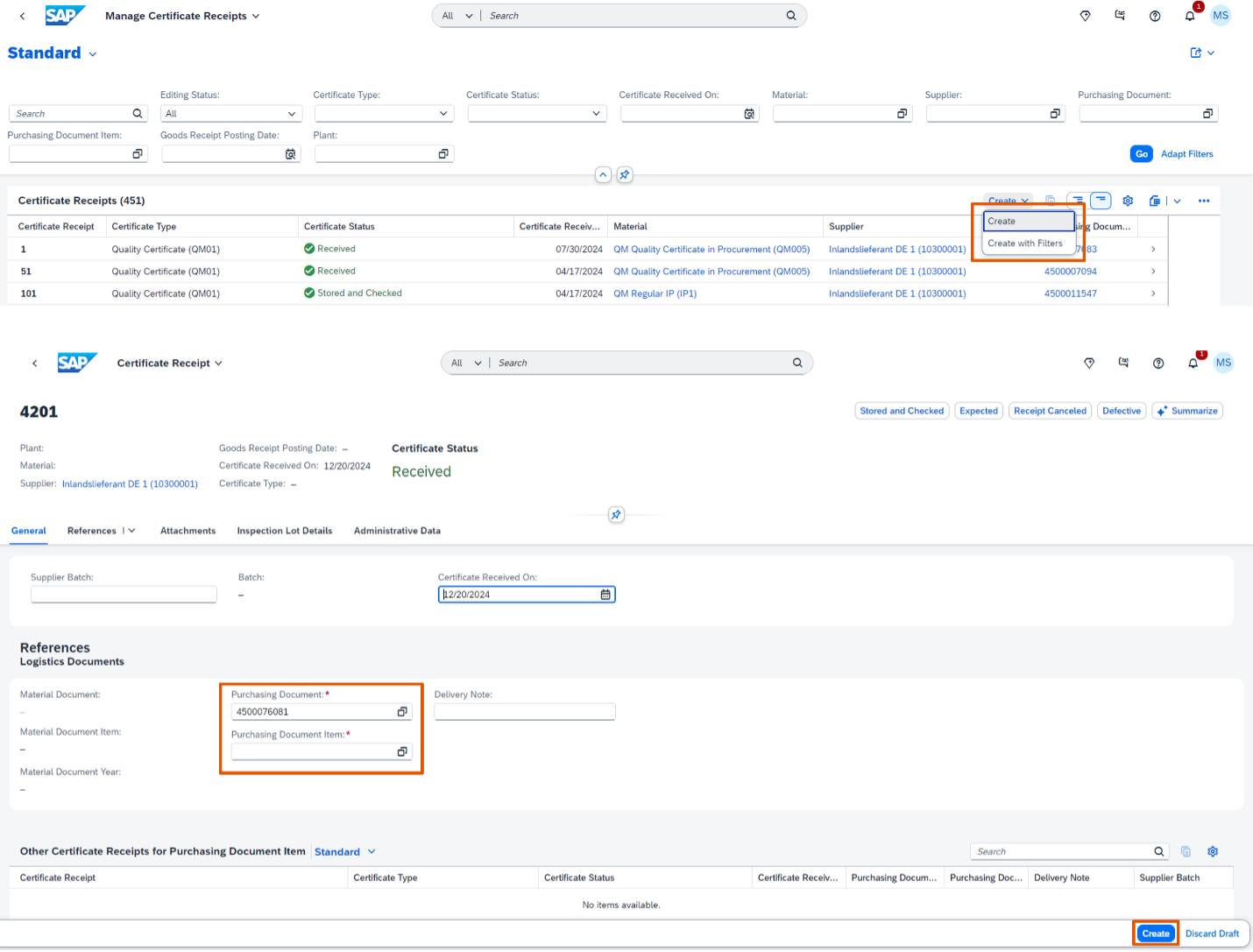This screenshot has height=952, width=1253.
Task: Pin the header on Certificate Receipt 4201
Action: [x=617, y=515]
